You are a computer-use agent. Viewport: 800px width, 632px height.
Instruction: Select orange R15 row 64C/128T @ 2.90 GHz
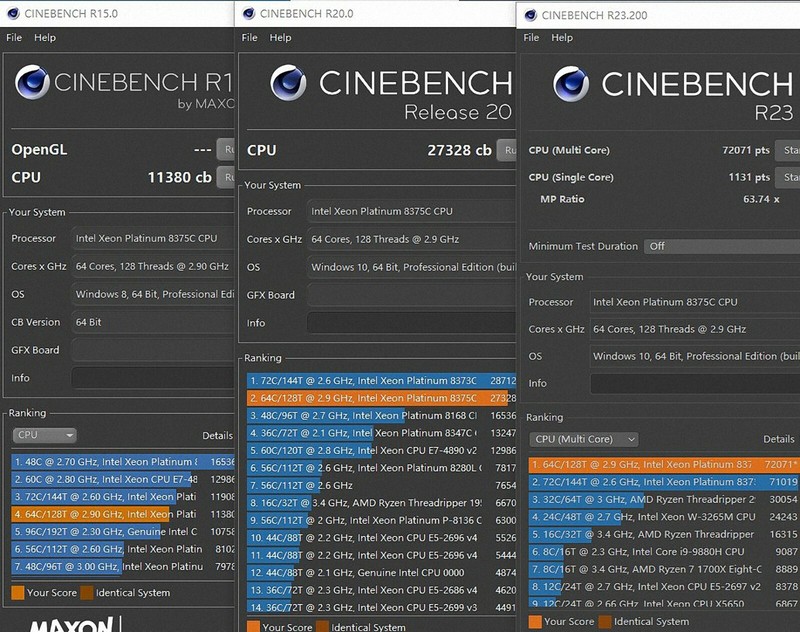tap(122, 514)
